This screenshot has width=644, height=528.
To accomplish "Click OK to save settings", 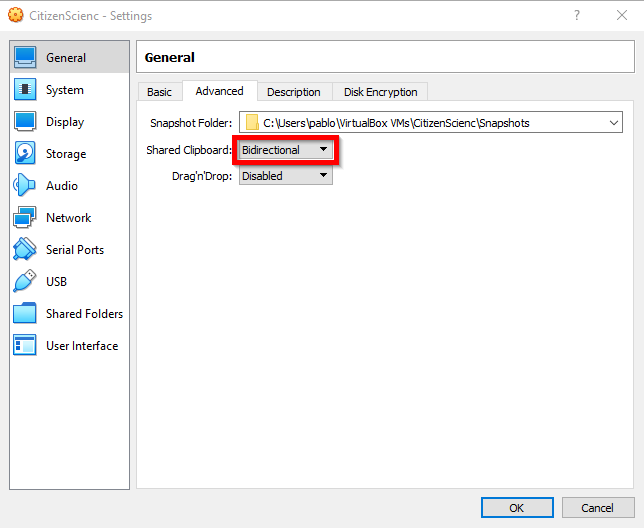I will (517, 508).
